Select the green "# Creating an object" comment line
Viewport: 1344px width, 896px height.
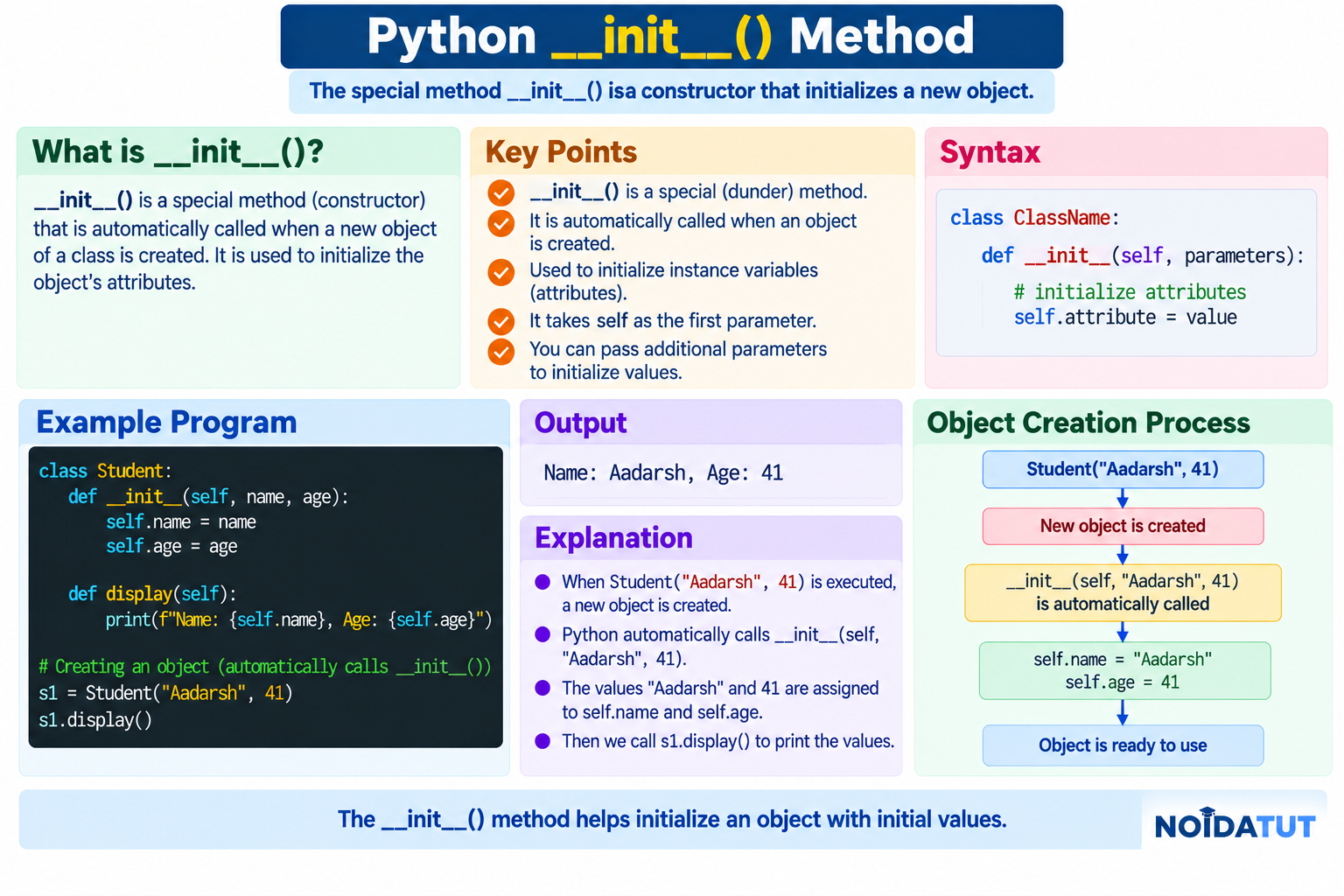coord(265,667)
